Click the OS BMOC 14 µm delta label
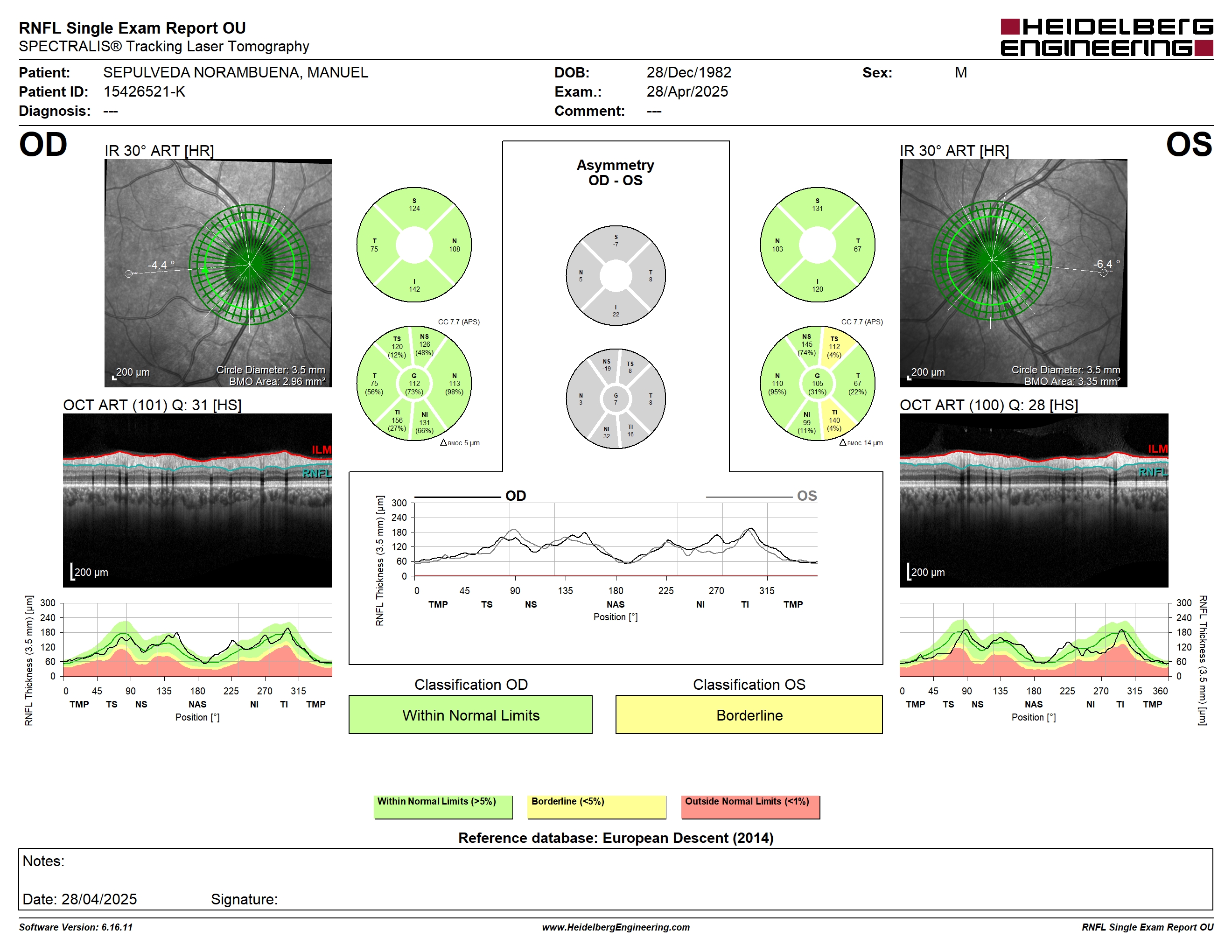Image resolution: width=1232 pixels, height=952 pixels. (x=861, y=443)
